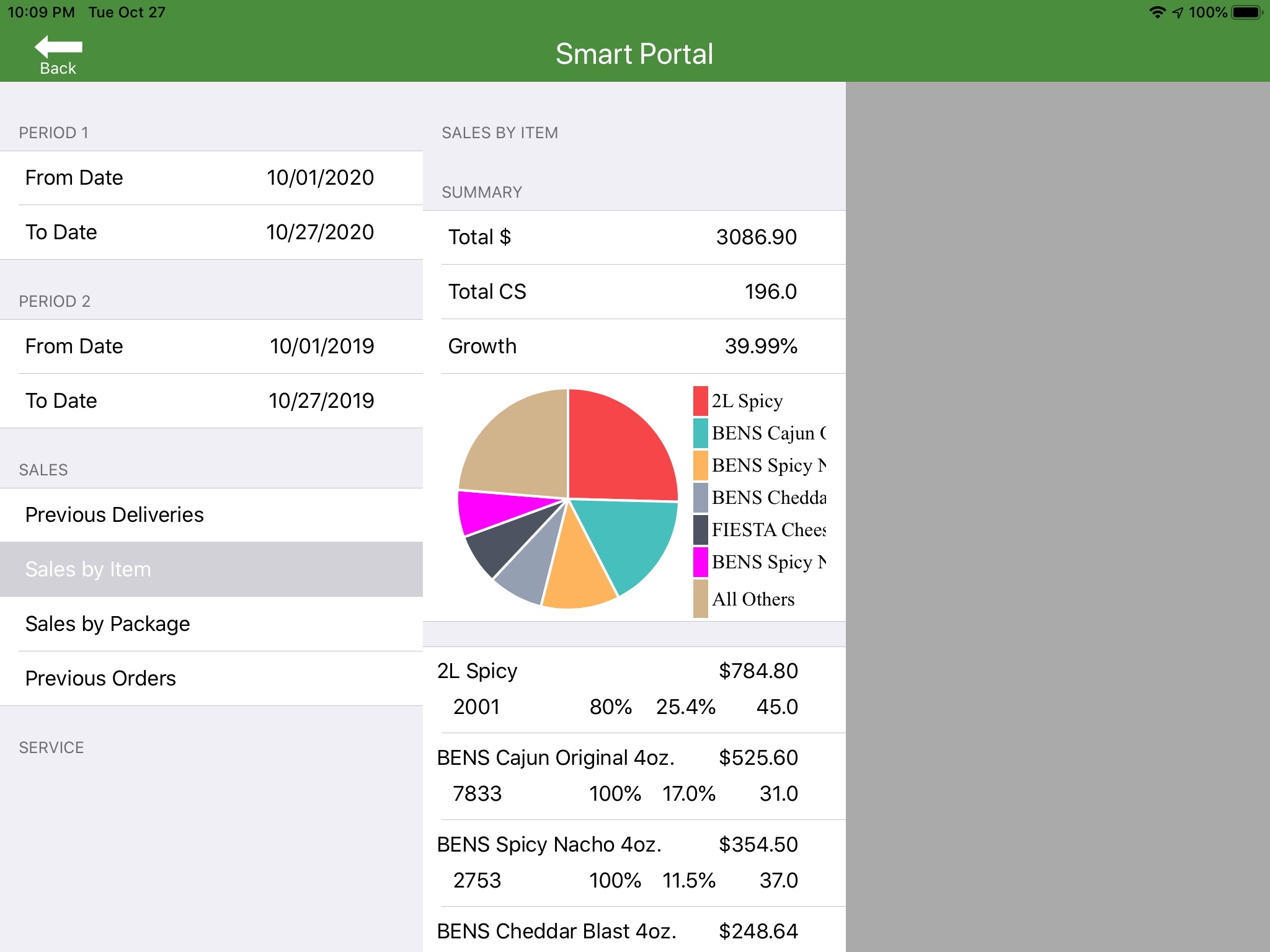Image resolution: width=1270 pixels, height=952 pixels.
Task: Click the teal BENS Cajun legend swatch
Action: pos(700,433)
